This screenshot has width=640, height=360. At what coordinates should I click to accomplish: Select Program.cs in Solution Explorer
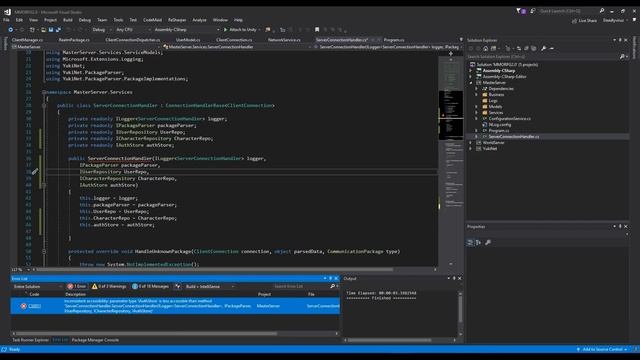[x=499, y=131]
